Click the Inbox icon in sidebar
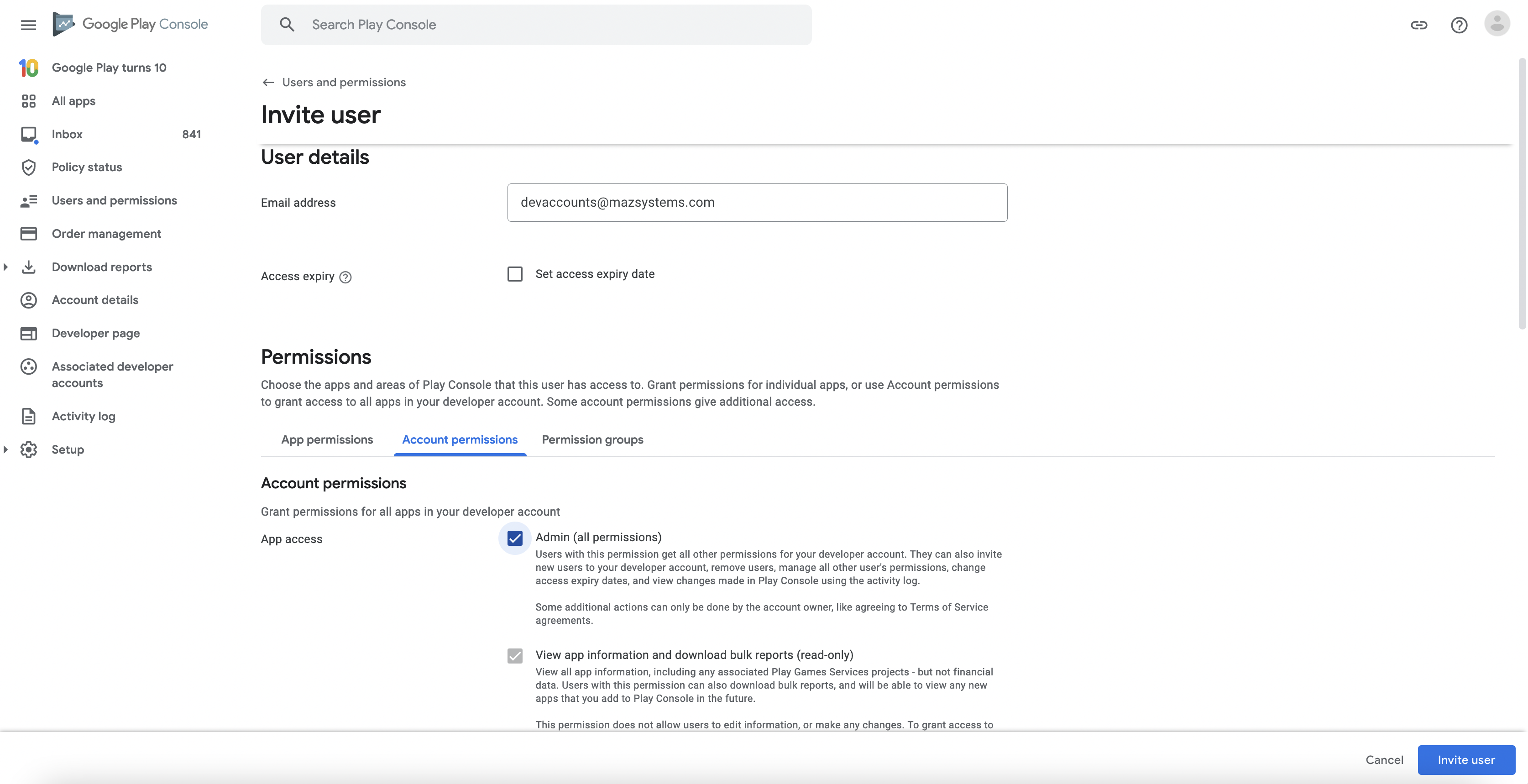Screen dimensions: 1528x784 pos(28,135)
